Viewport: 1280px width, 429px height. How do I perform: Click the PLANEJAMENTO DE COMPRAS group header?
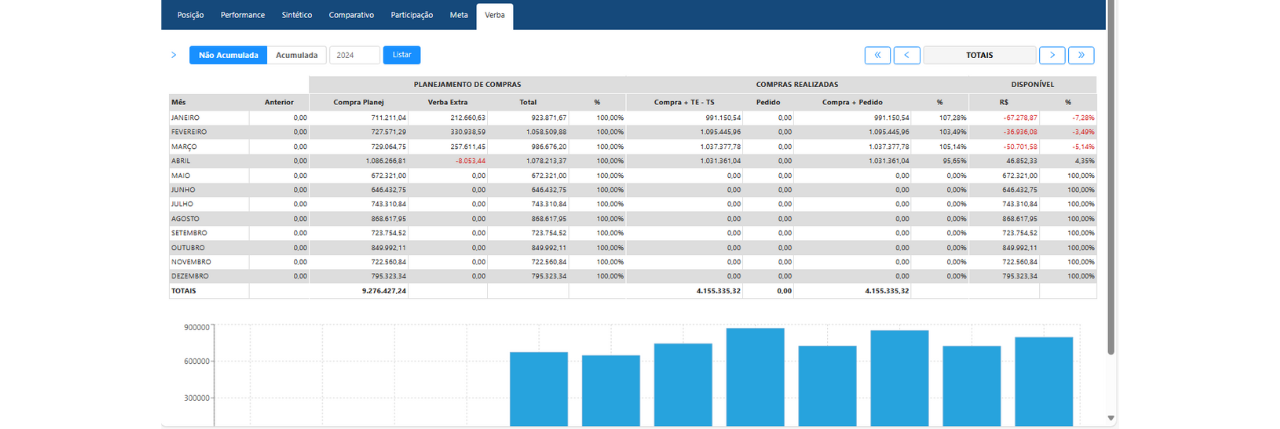[x=467, y=85]
